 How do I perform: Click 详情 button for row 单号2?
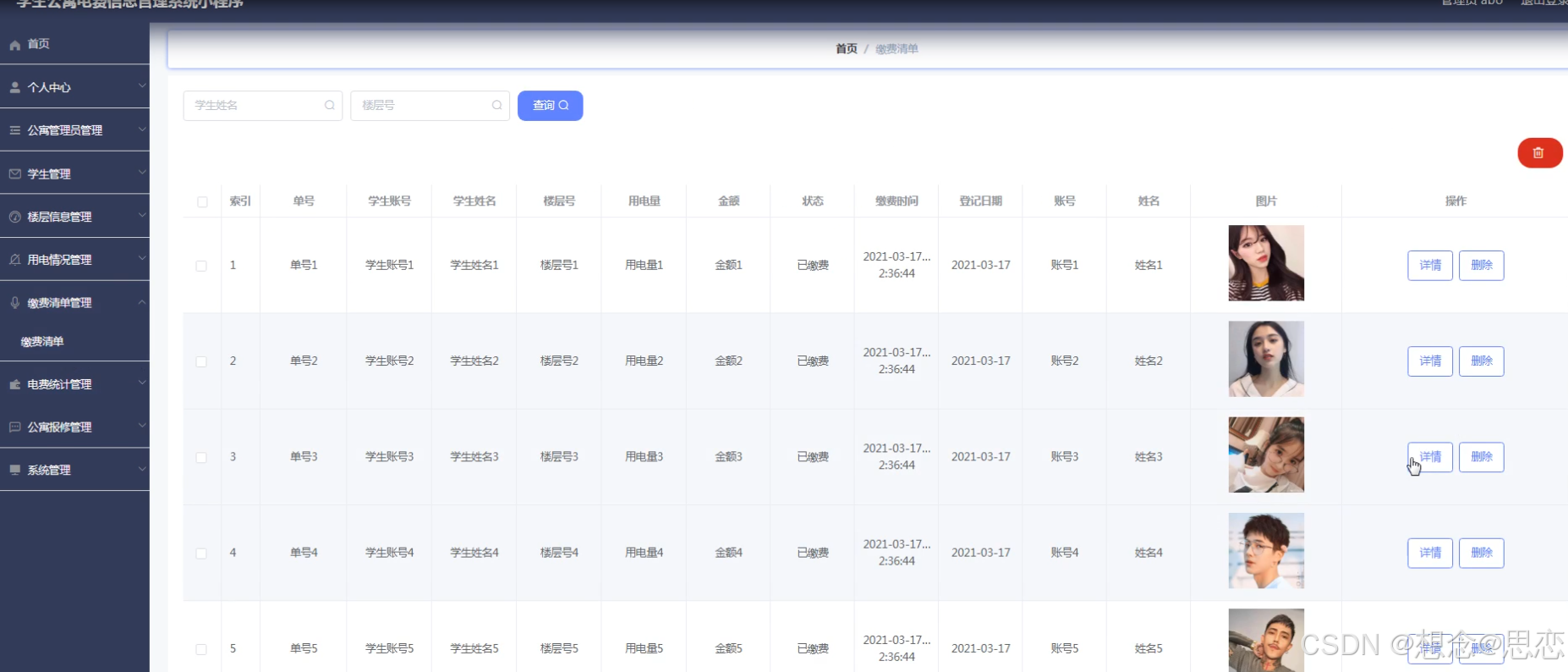coord(1430,361)
